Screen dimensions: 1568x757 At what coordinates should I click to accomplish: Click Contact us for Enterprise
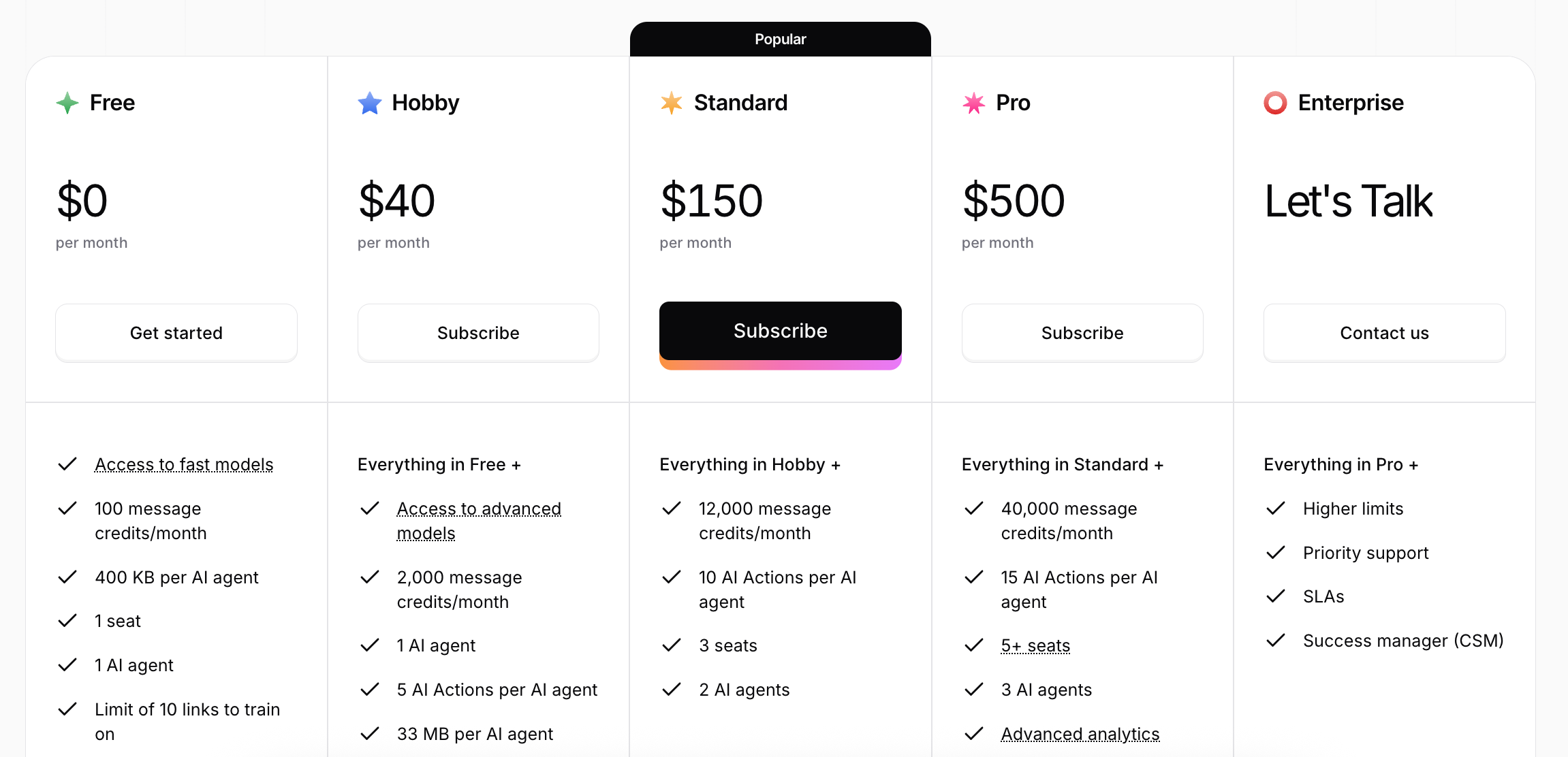point(1385,332)
